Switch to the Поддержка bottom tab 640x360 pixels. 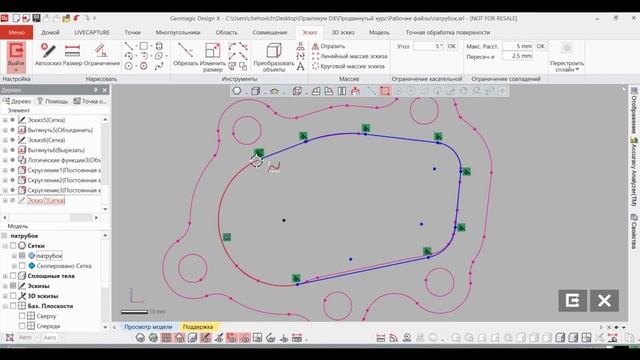pyautogui.click(x=198, y=327)
